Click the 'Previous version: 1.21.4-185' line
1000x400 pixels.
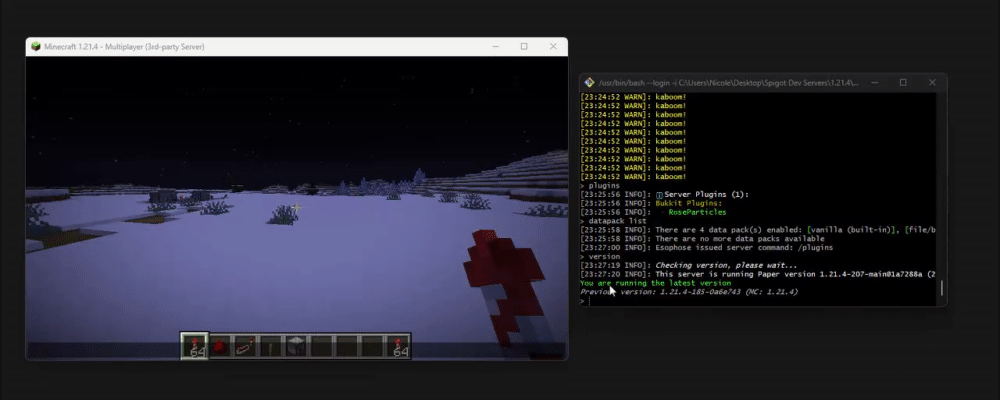coord(689,292)
